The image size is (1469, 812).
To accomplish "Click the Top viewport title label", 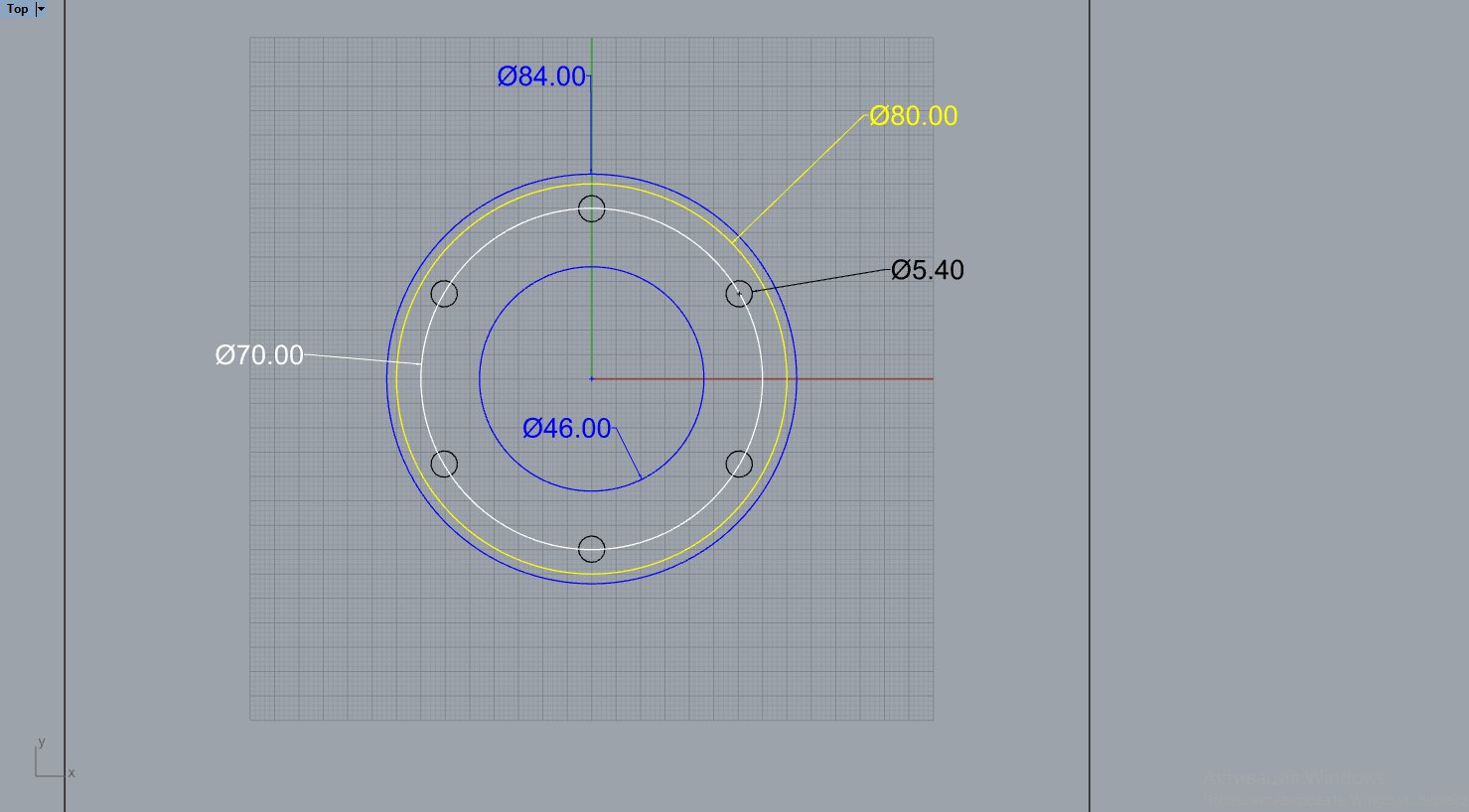I will click(x=18, y=9).
